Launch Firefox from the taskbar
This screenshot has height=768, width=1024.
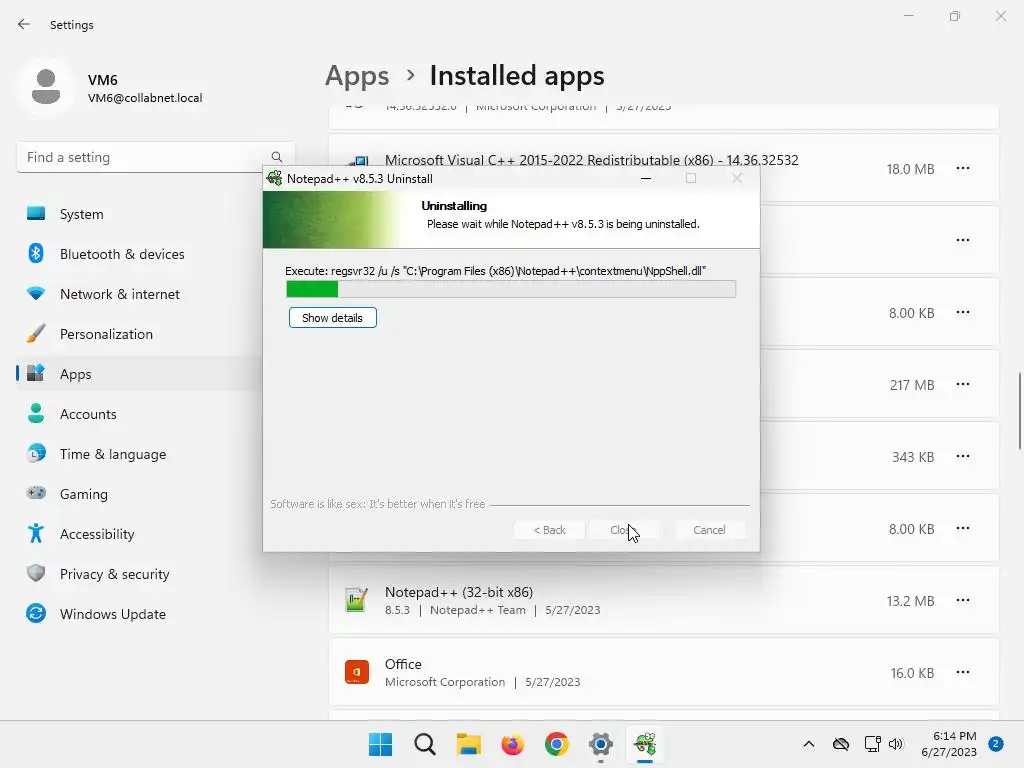click(x=513, y=744)
